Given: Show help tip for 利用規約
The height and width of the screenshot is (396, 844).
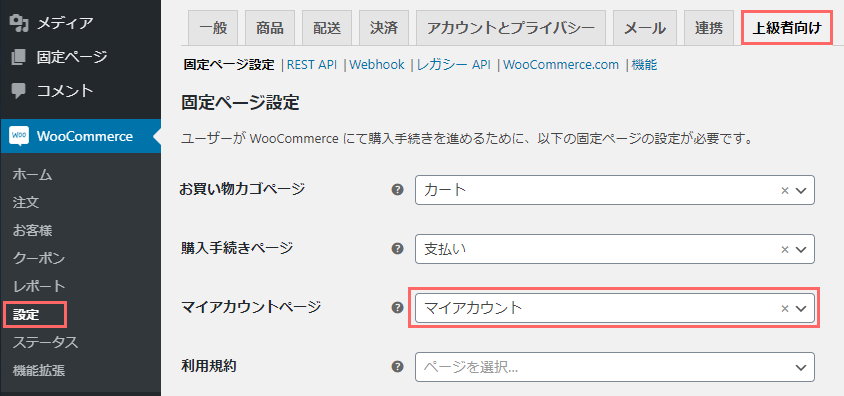Looking at the screenshot, I should (397, 367).
